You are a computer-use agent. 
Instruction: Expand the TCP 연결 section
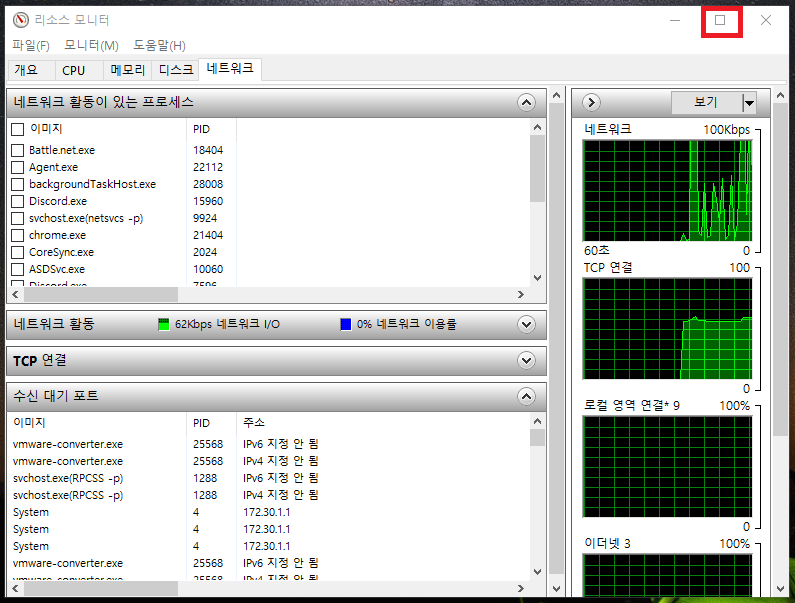coord(526,361)
